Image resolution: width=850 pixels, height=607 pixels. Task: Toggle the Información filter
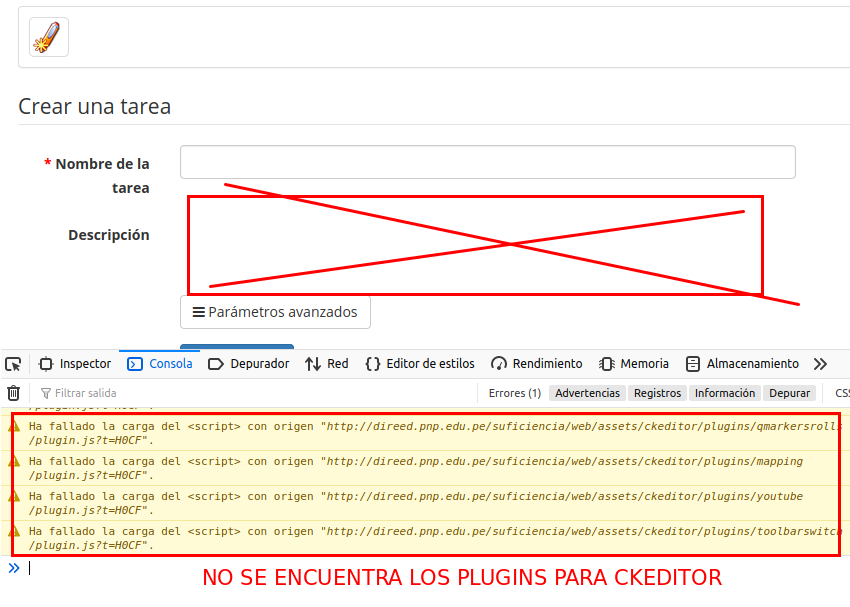click(x=724, y=392)
